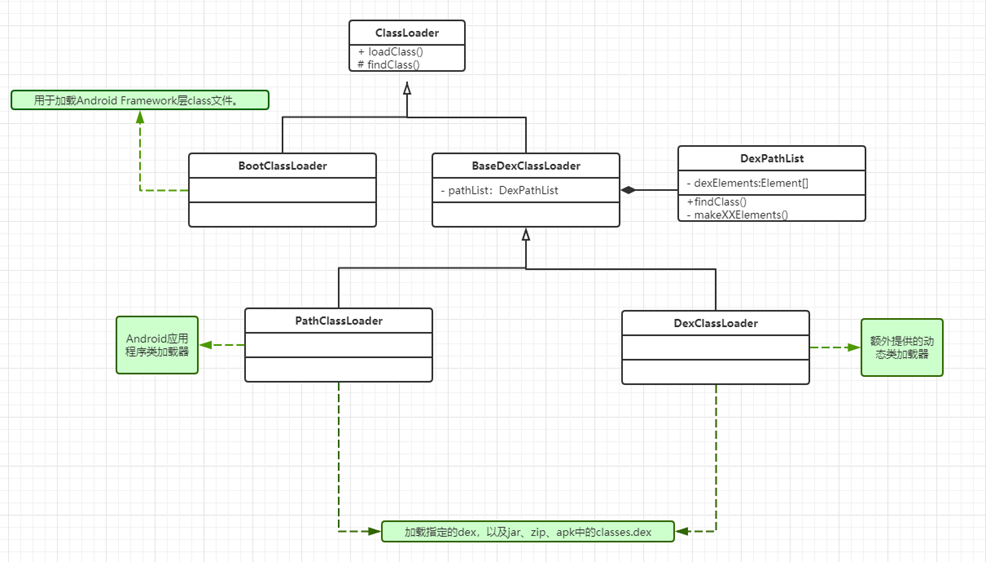
Task: Click the loadClass() method entry
Action: 391,52
